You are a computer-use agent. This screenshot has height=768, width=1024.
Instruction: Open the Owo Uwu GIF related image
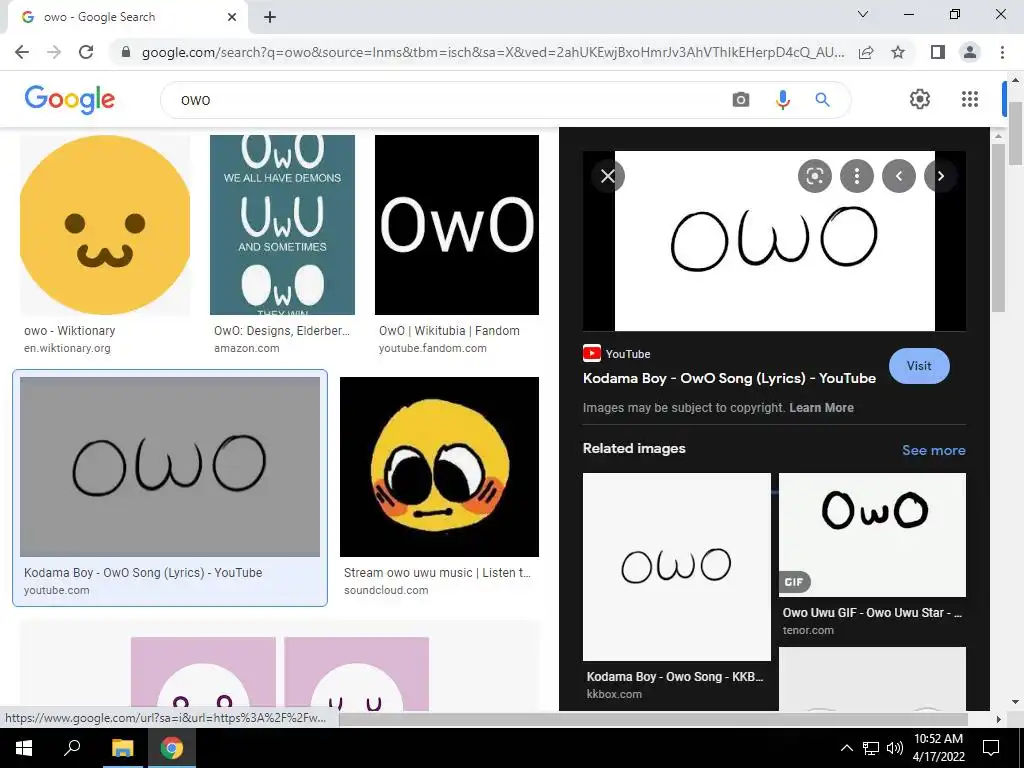point(872,535)
